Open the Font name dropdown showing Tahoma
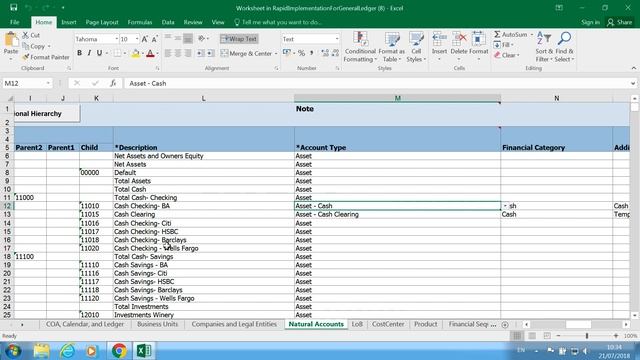The width and height of the screenshot is (640, 360). click(116, 39)
